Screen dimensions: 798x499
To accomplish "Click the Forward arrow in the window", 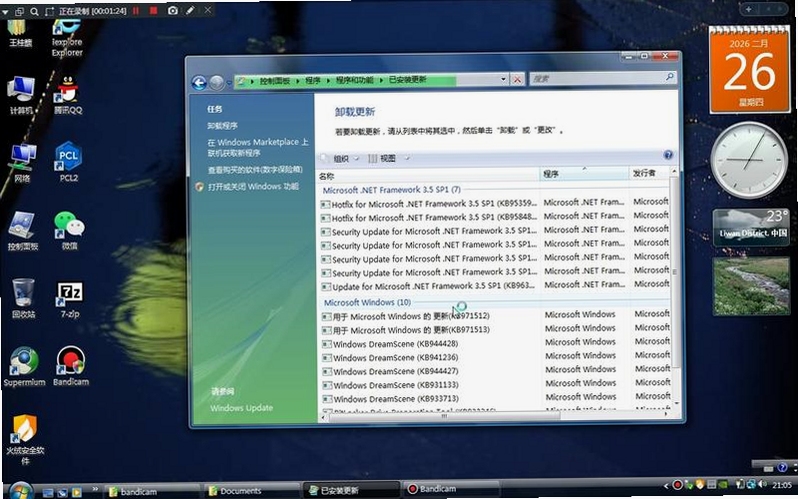I will [x=217, y=82].
